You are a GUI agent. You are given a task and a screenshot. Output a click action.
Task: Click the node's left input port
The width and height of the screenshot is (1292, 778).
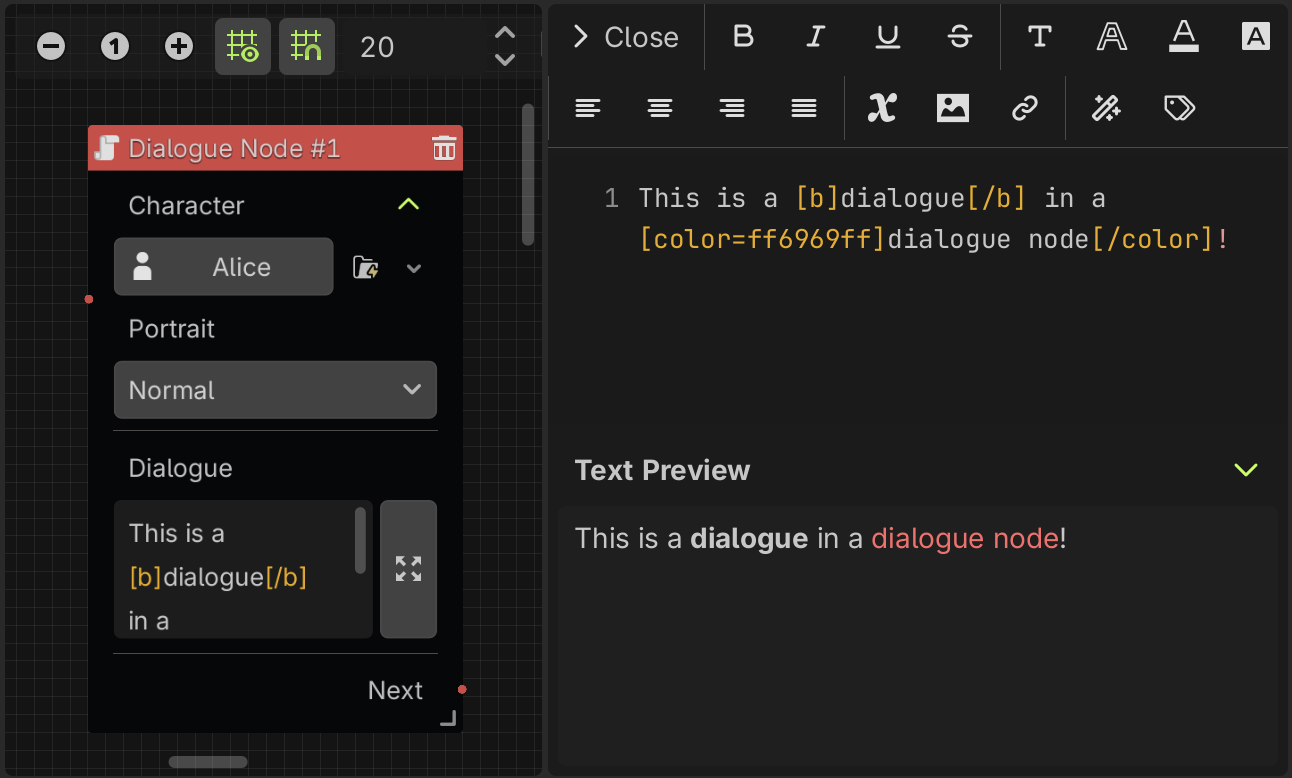[89, 299]
